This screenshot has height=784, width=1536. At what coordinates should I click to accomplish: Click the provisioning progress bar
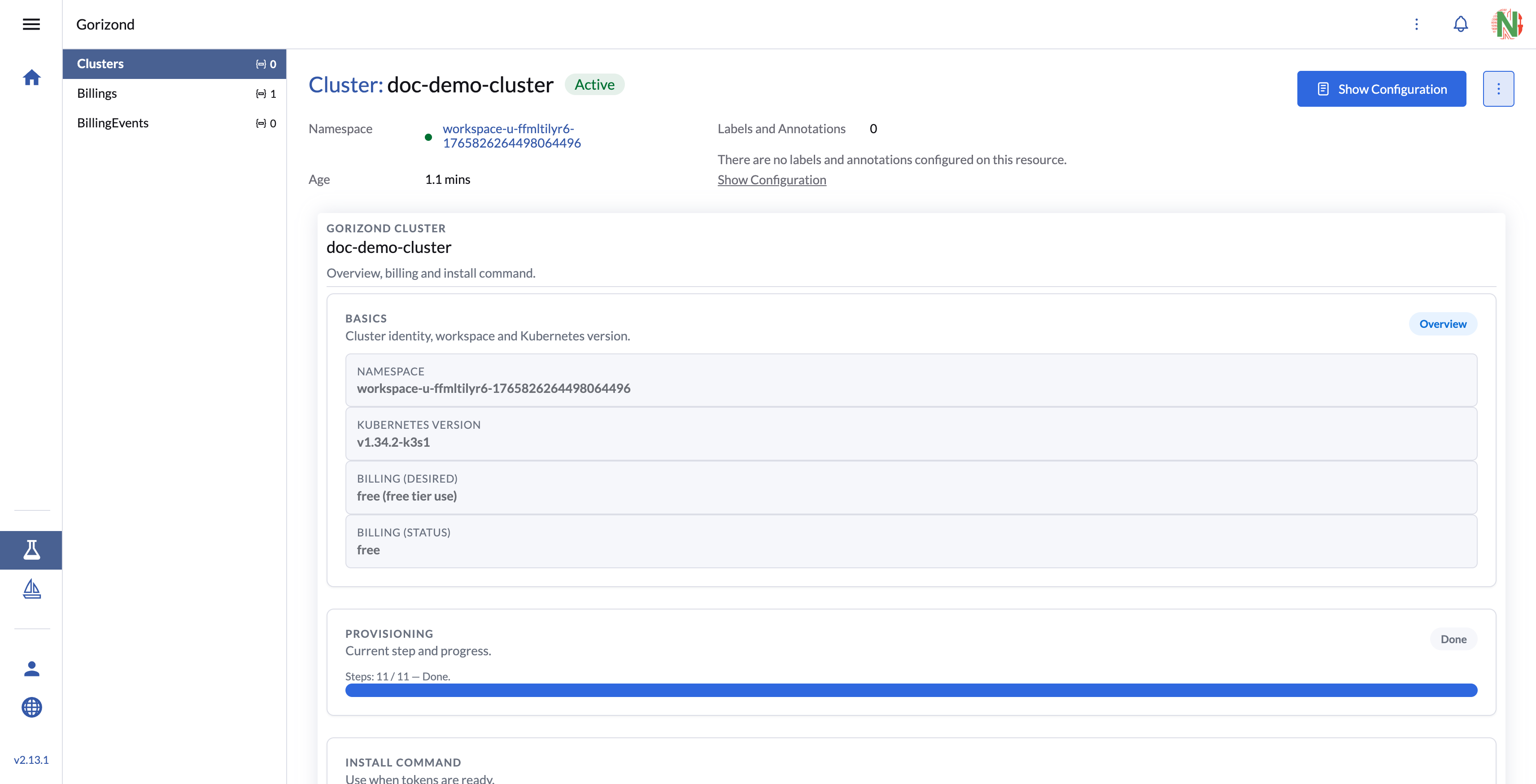(x=911, y=690)
